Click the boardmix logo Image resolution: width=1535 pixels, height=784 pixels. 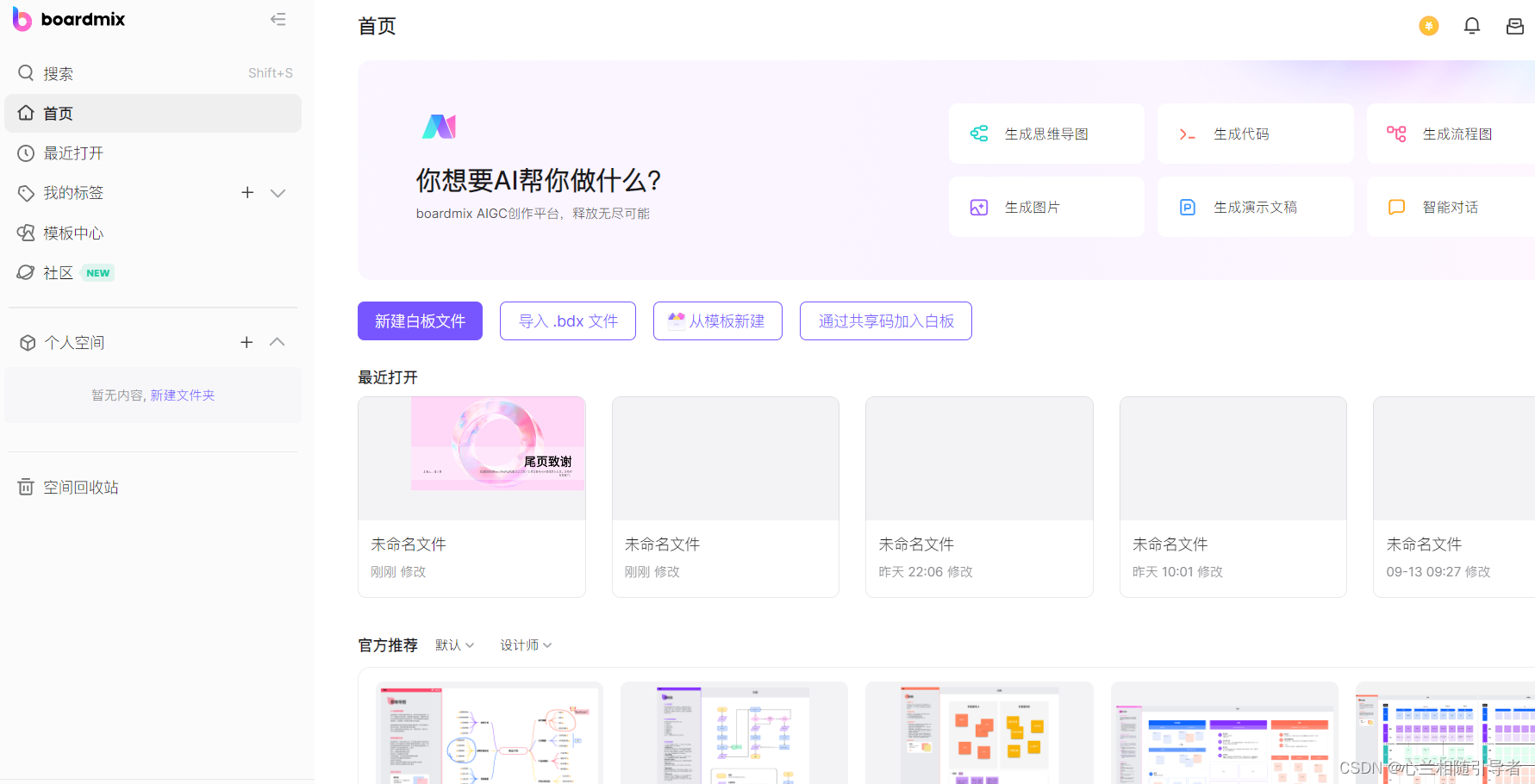[x=69, y=19]
